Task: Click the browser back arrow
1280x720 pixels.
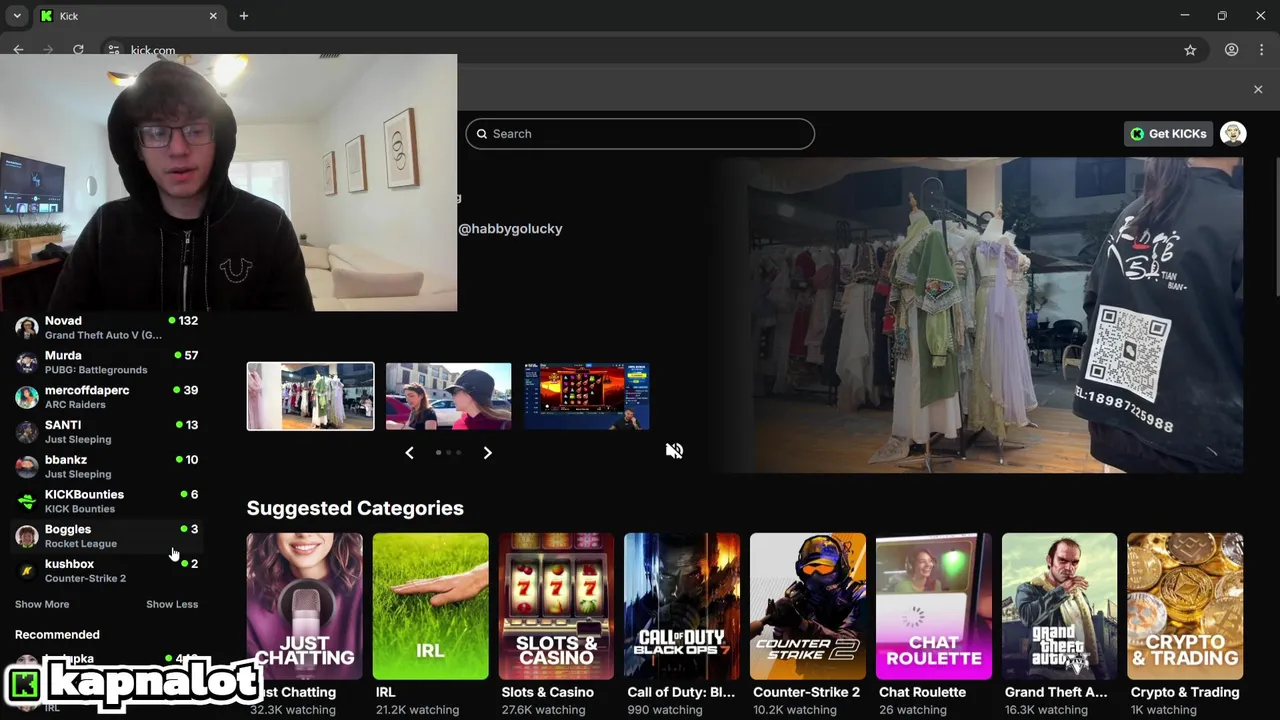Action: click(18, 50)
